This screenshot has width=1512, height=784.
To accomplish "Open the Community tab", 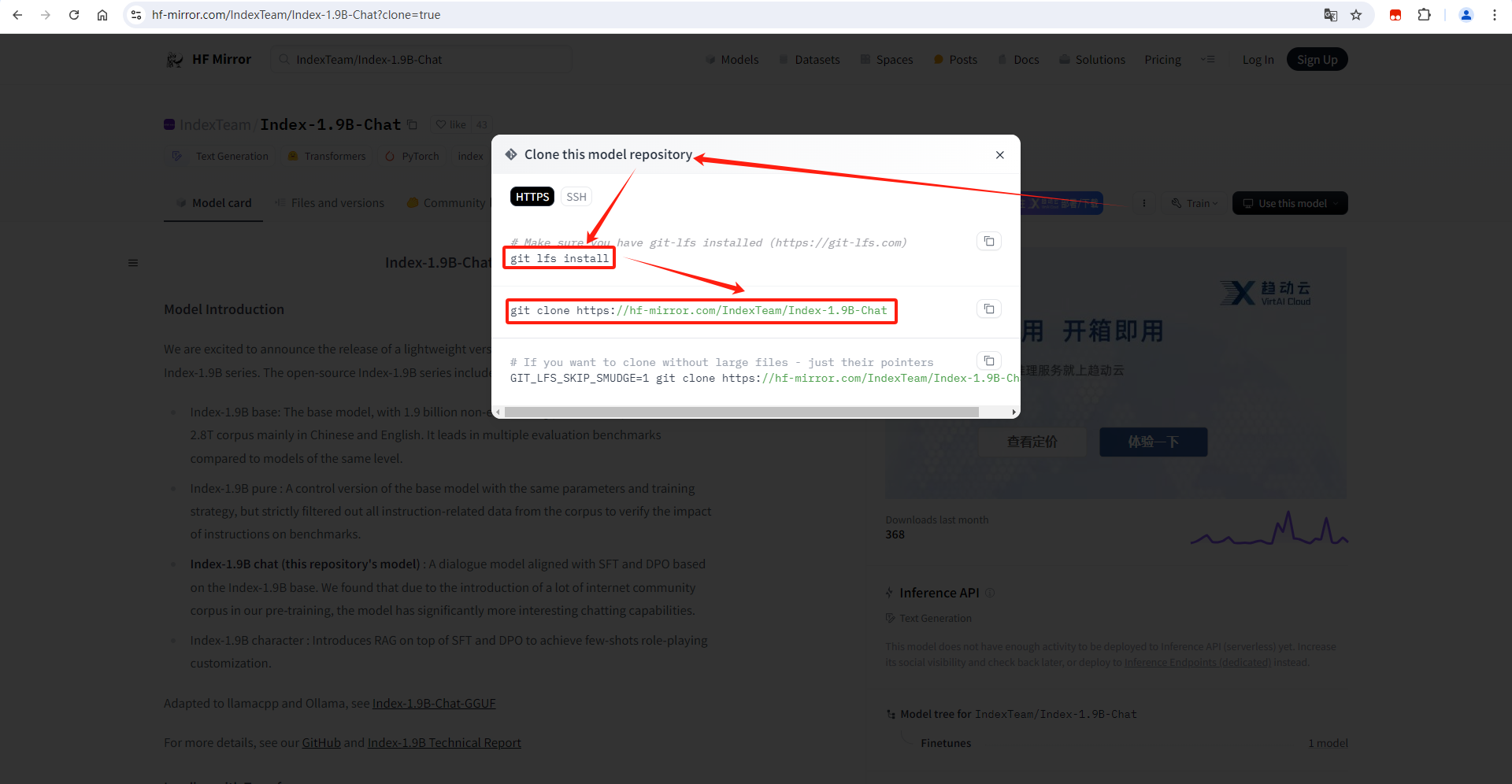I will (447, 203).
